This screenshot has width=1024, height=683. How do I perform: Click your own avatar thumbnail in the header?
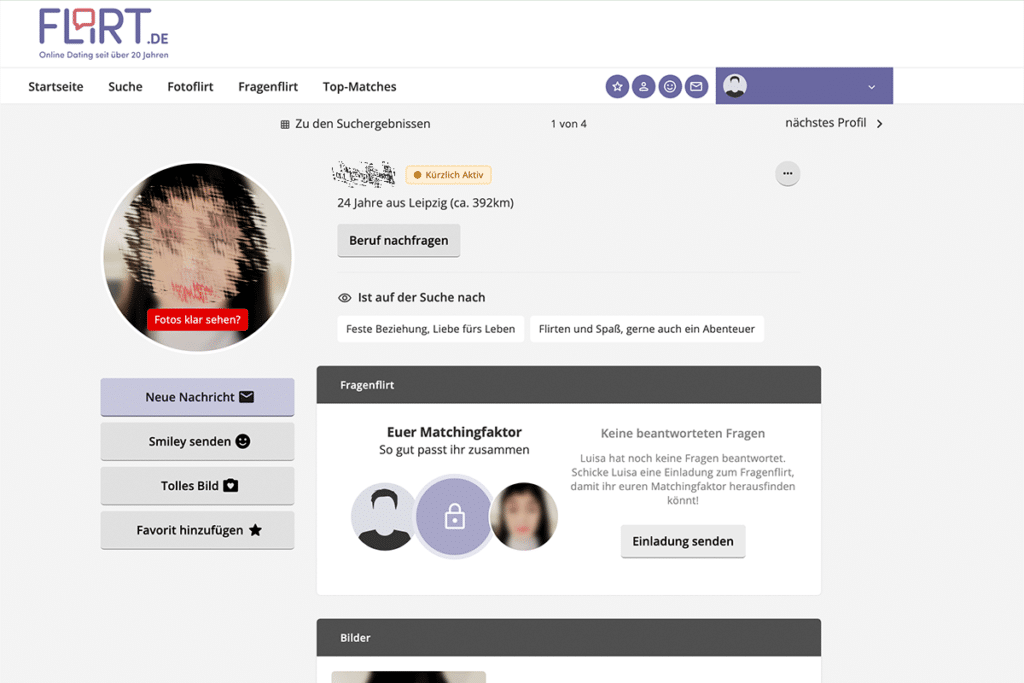pyautogui.click(x=737, y=86)
